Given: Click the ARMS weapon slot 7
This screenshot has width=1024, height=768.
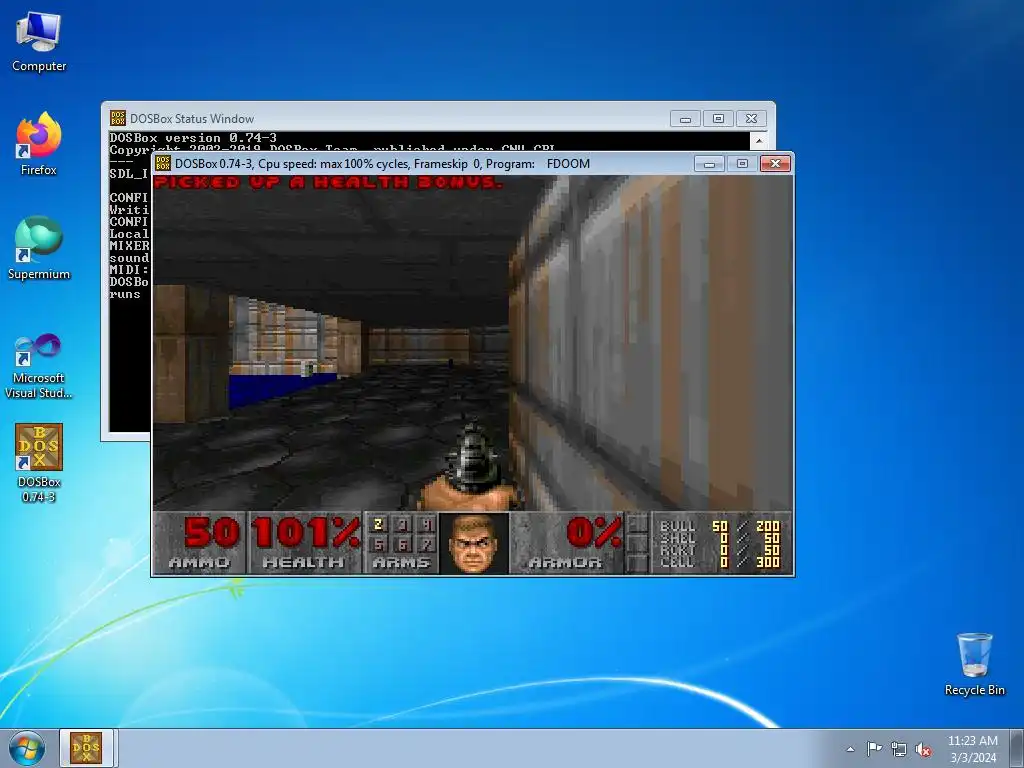Looking at the screenshot, I should click(x=426, y=544).
